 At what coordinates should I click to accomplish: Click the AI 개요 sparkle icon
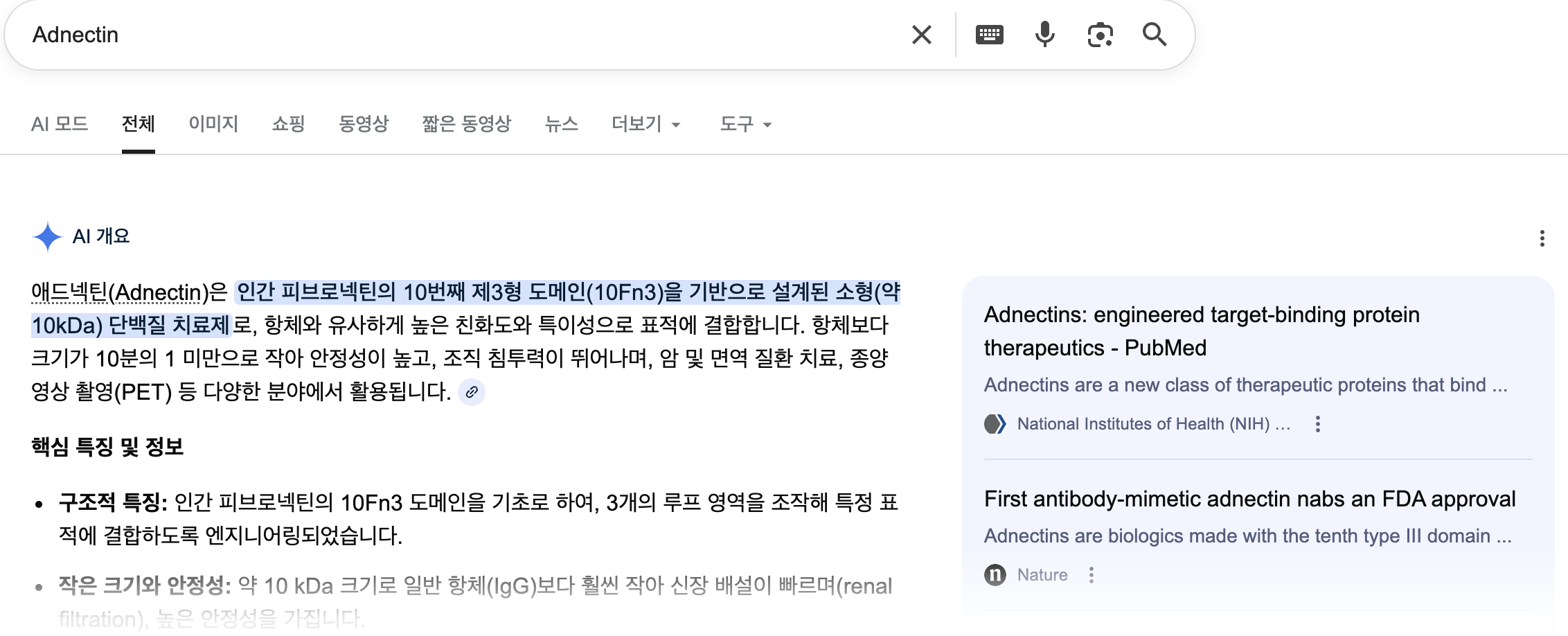point(47,237)
